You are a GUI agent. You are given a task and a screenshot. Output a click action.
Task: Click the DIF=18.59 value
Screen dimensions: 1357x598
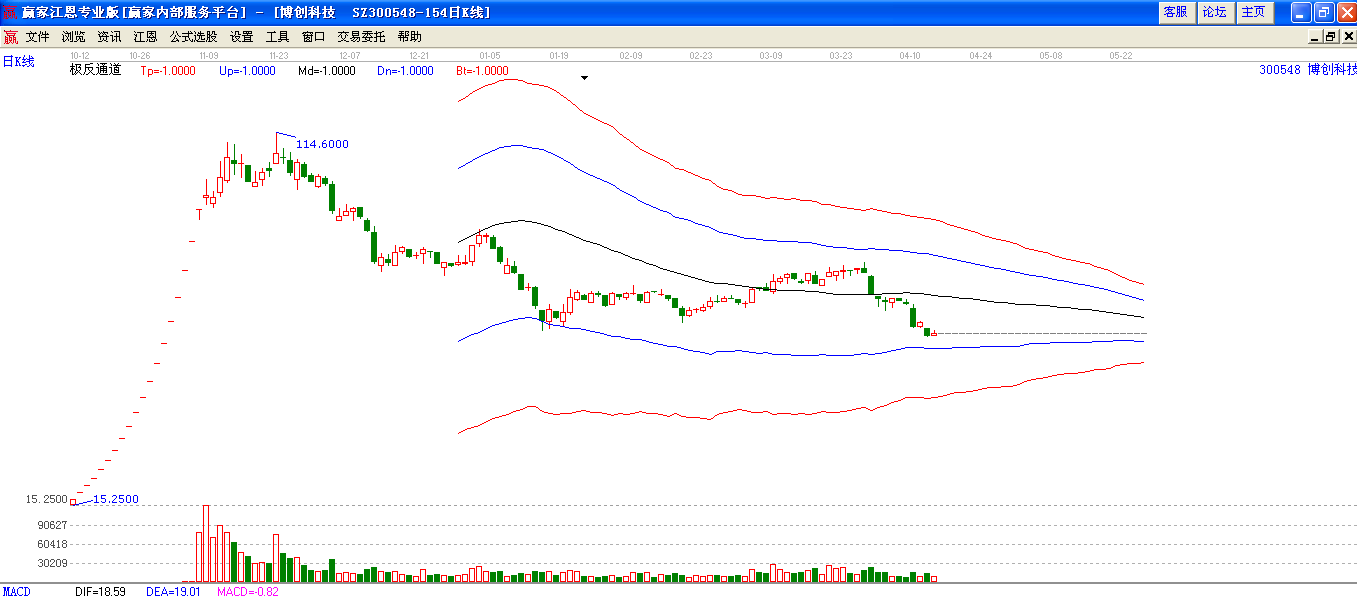click(x=100, y=592)
